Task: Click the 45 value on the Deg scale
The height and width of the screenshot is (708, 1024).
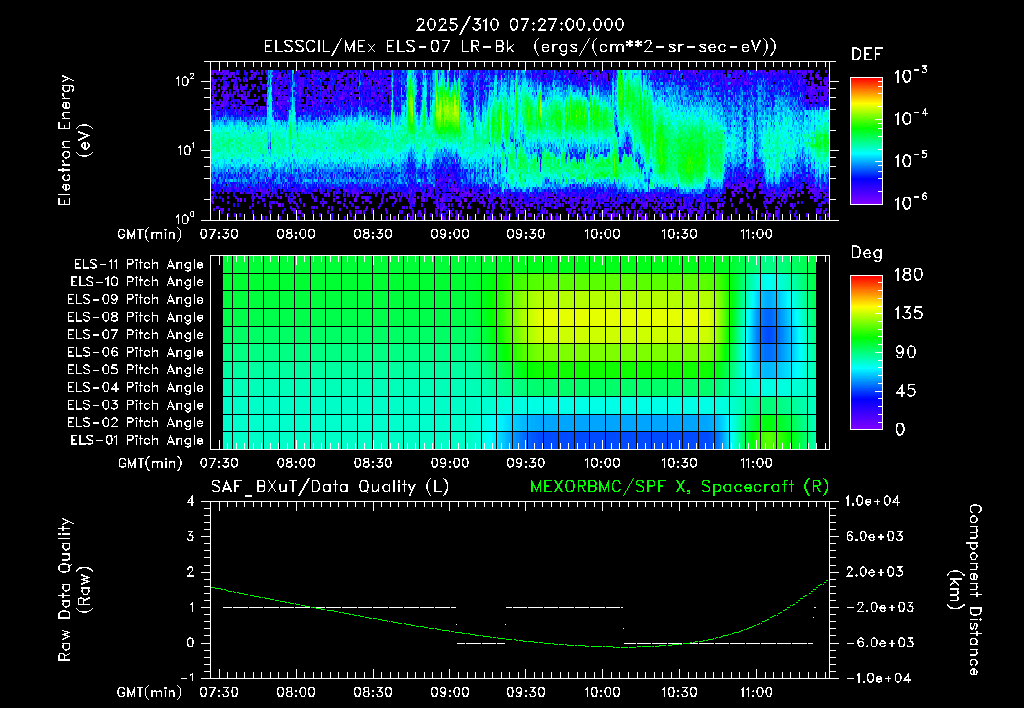Action: pyautogui.click(x=904, y=391)
